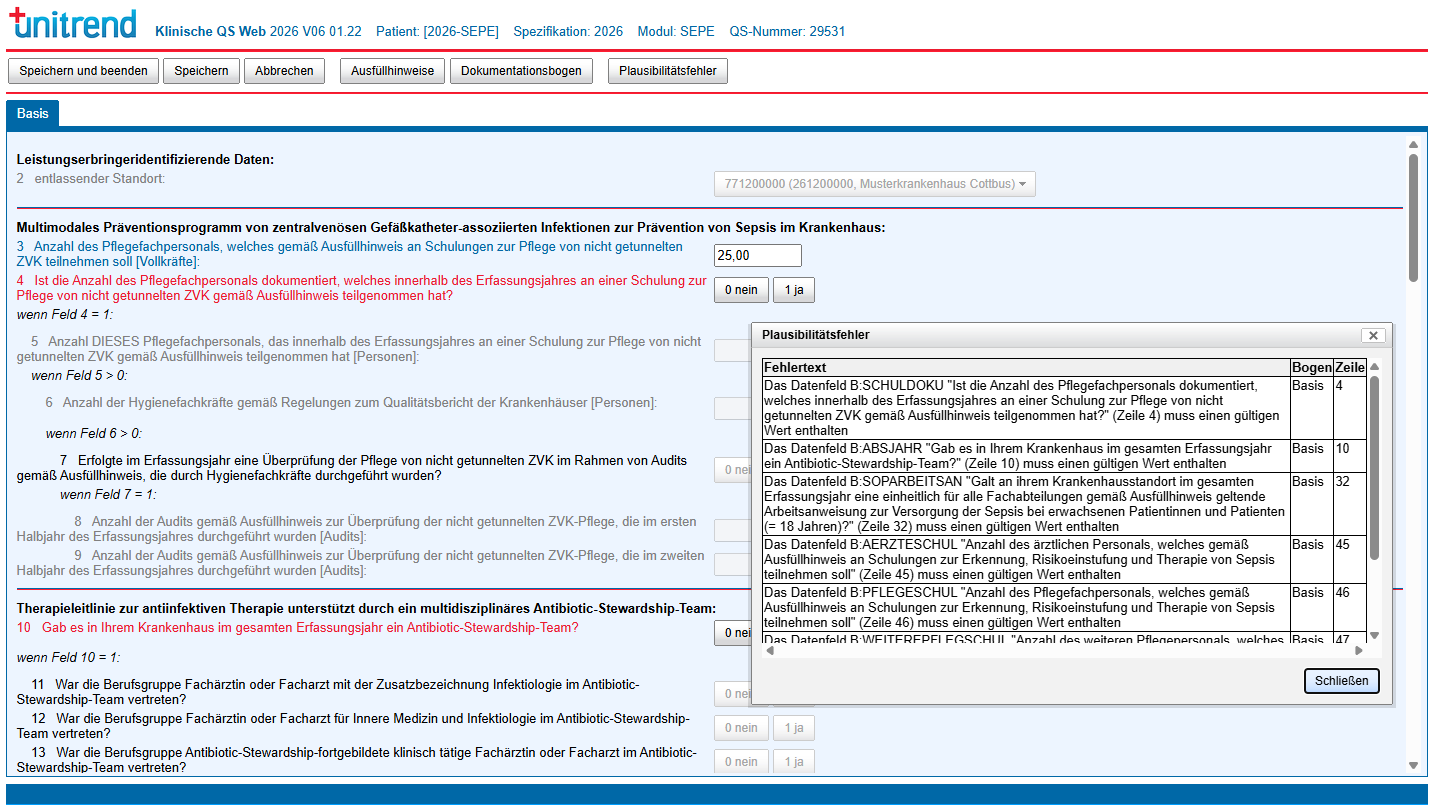
Task: Click the Schließen button in dialog
Action: coord(1342,681)
